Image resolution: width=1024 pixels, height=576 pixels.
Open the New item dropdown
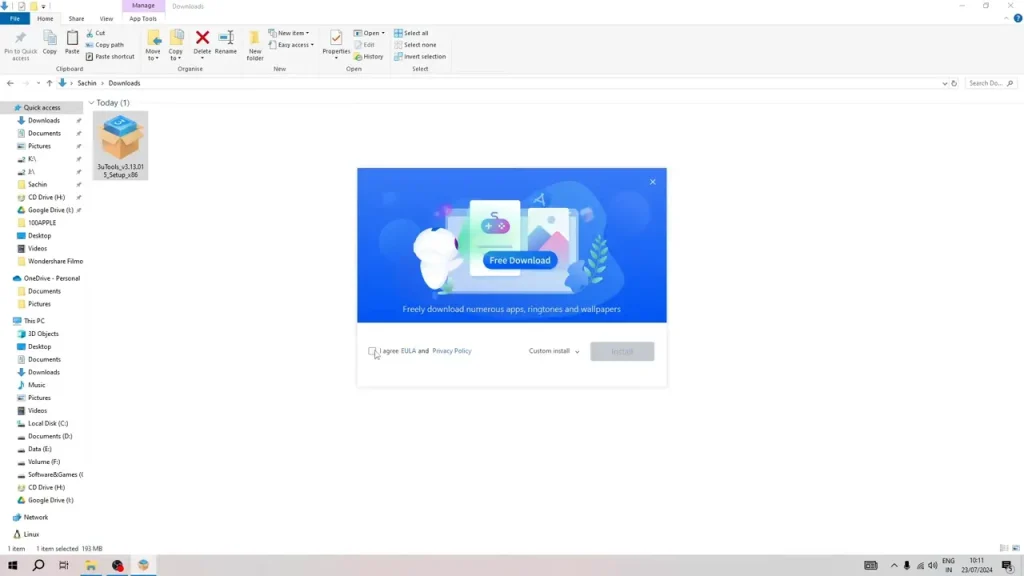click(x=289, y=33)
